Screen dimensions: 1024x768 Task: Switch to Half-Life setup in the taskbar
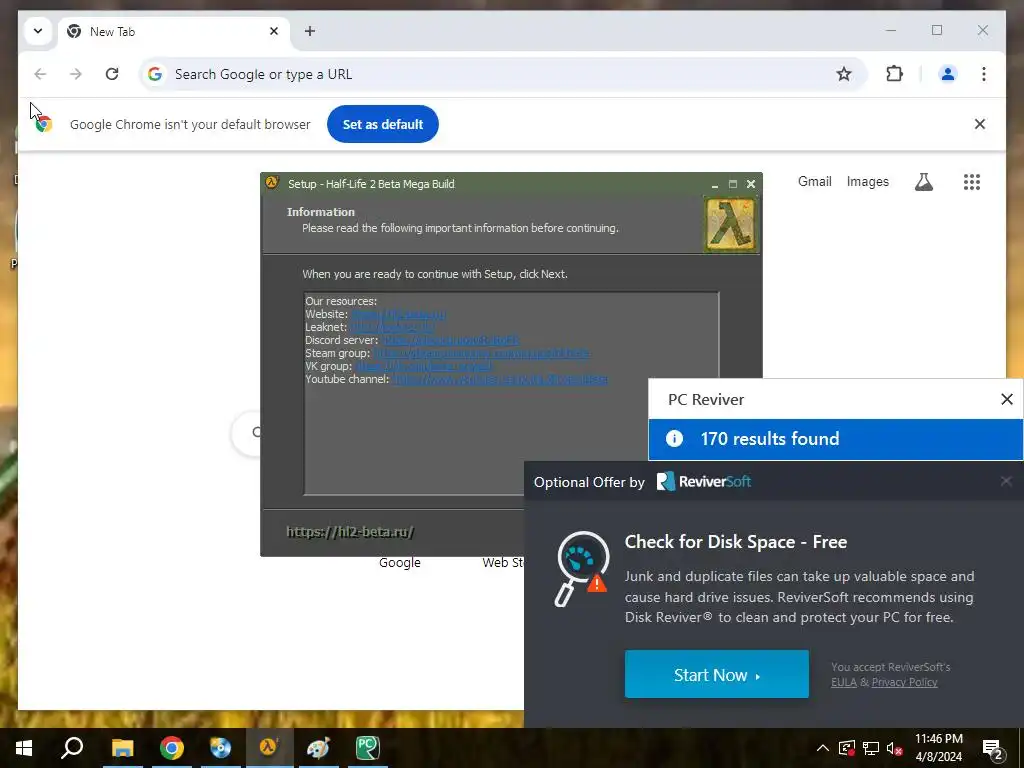pos(269,748)
